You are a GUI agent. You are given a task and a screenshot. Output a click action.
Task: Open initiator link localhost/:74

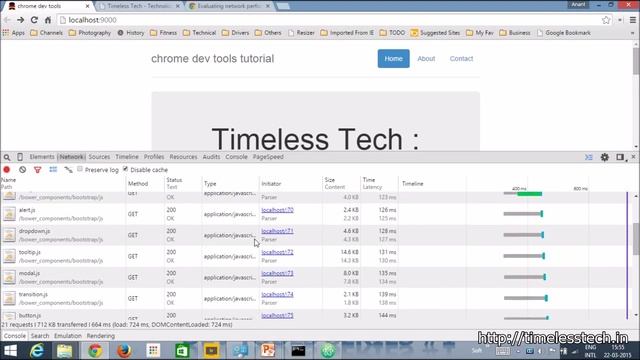point(278,294)
